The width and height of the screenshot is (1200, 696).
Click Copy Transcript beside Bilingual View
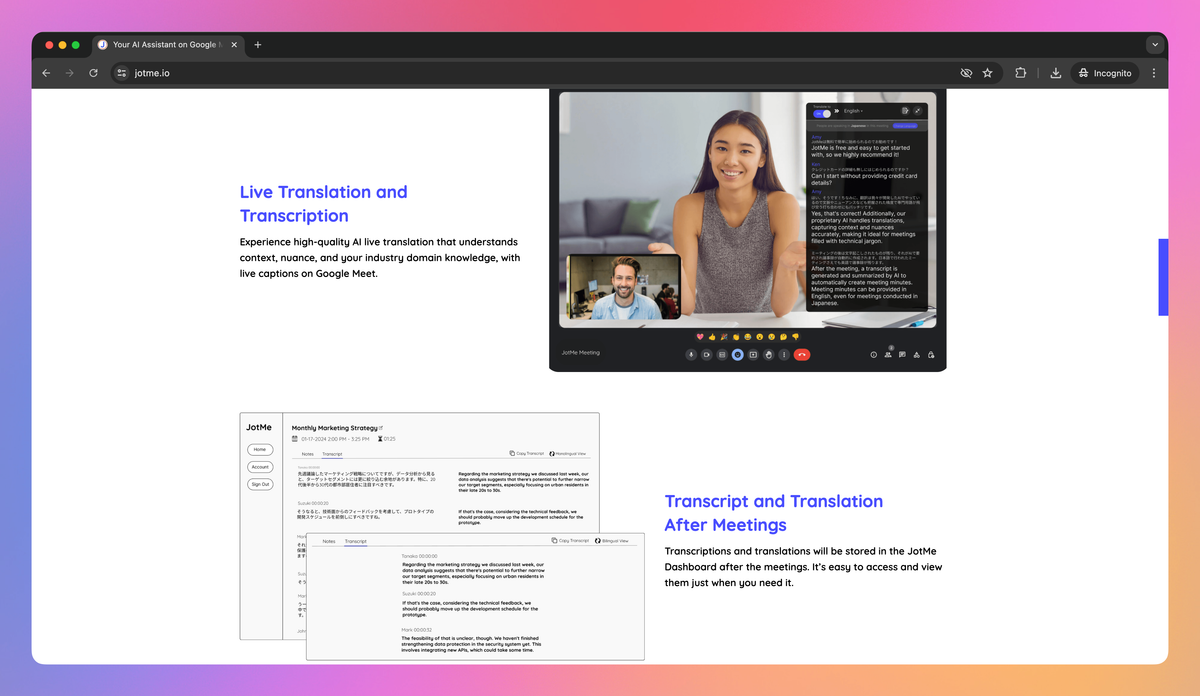tap(570, 540)
